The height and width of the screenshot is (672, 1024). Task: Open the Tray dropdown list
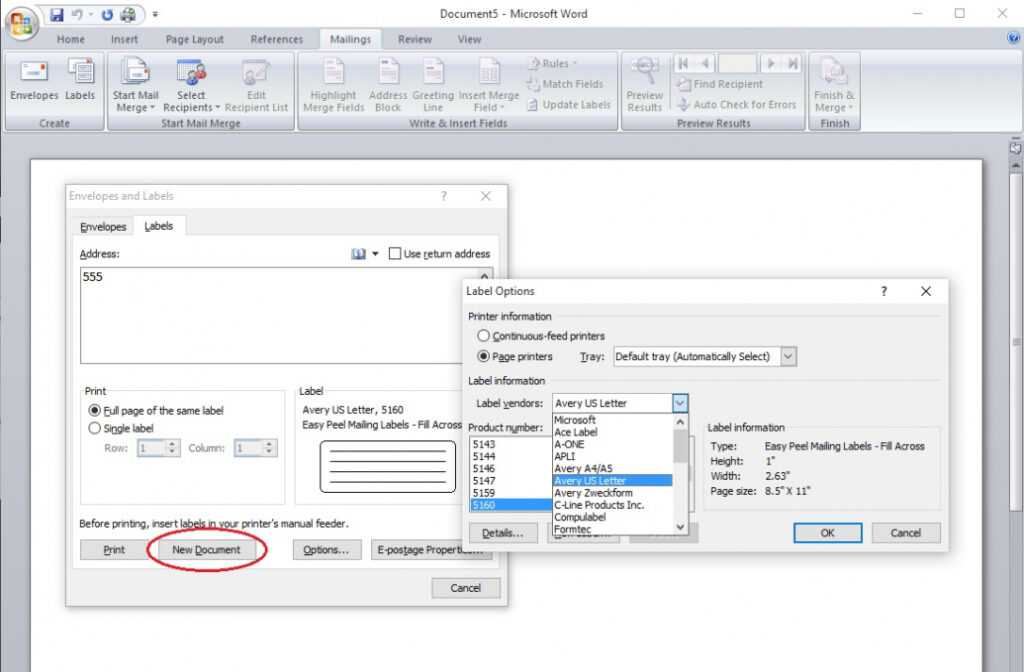pos(788,356)
